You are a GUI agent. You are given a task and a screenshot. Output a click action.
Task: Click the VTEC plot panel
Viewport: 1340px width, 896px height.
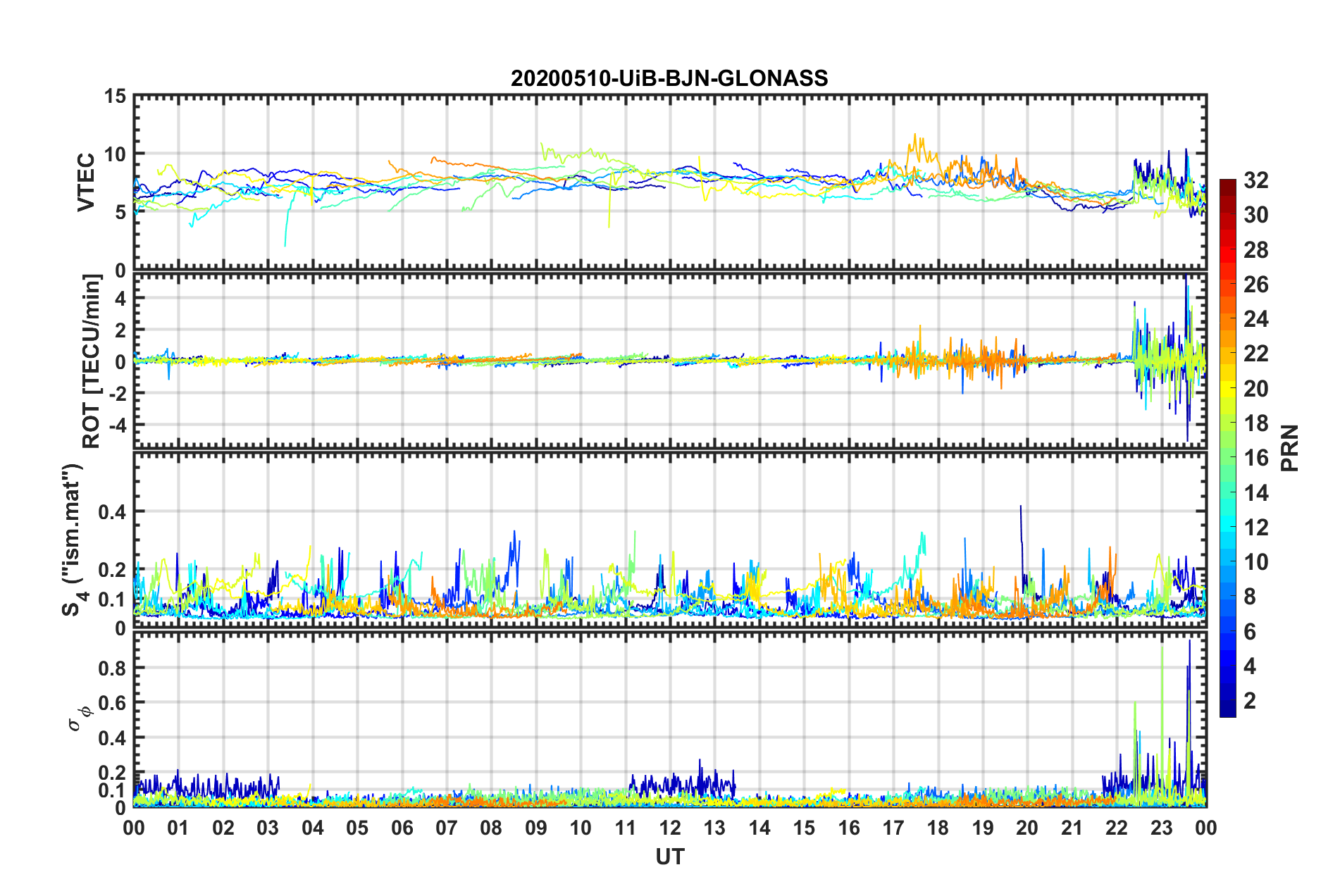click(670, 182)
